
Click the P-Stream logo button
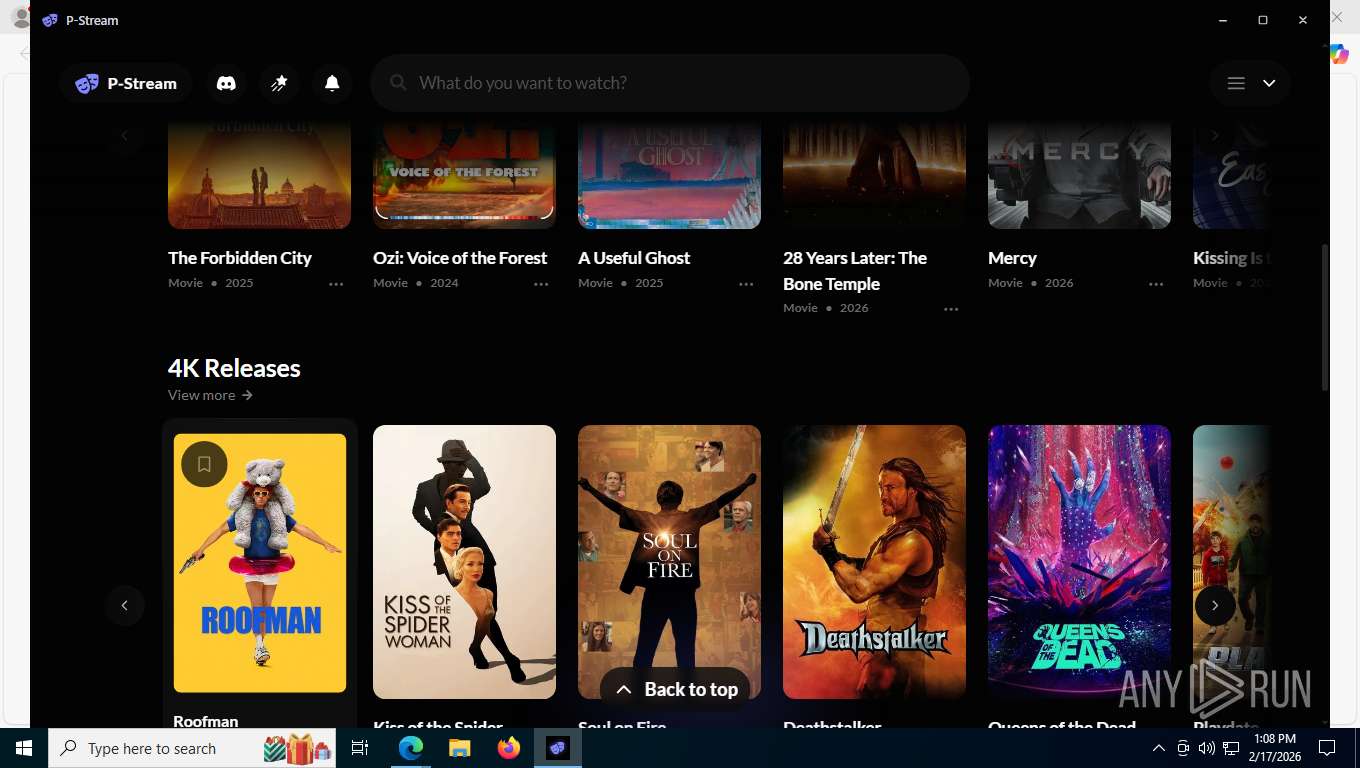125,83
